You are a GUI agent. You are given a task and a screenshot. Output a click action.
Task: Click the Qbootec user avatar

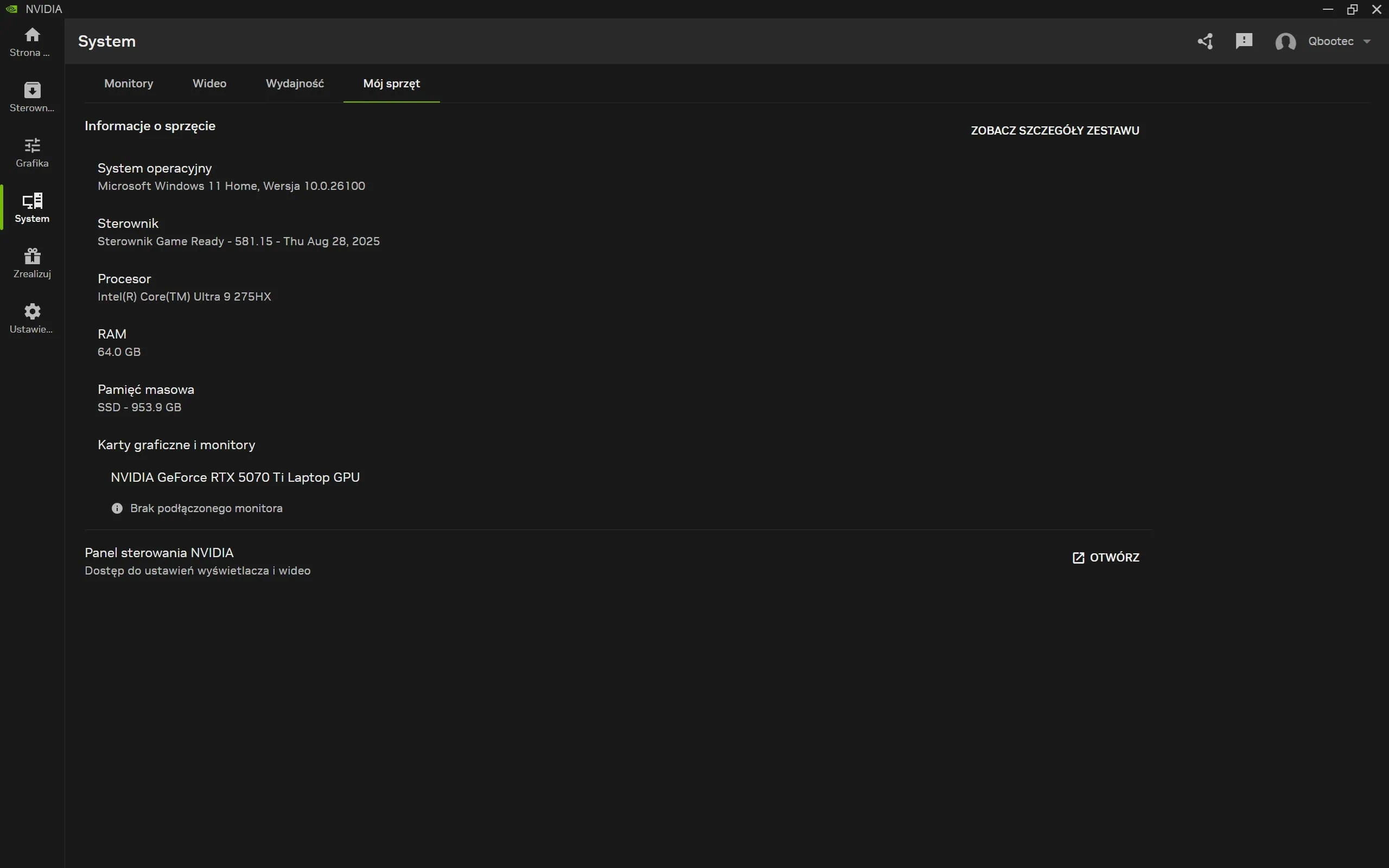click(1286, 41)
